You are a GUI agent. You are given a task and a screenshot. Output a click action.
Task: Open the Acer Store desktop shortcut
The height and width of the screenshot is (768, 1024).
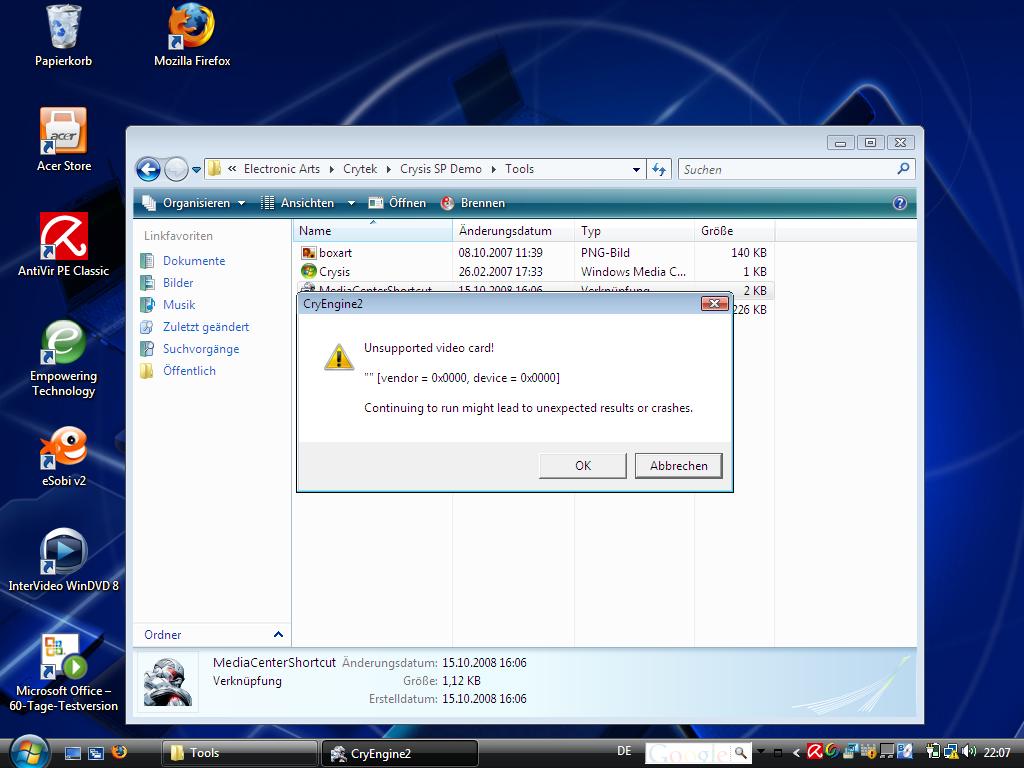tap(63, 140)
